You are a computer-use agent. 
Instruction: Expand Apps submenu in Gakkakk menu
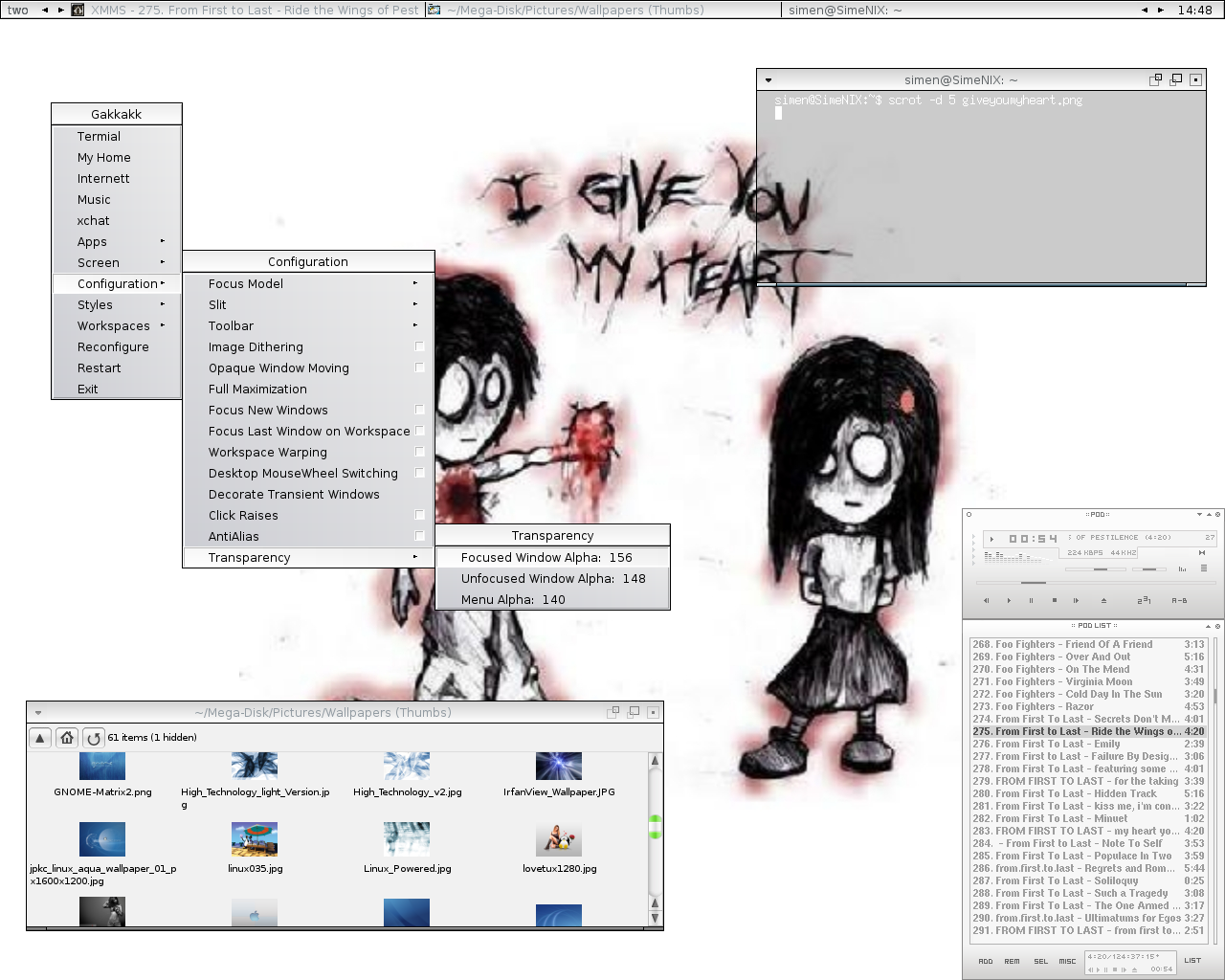(x=117, y=241)
